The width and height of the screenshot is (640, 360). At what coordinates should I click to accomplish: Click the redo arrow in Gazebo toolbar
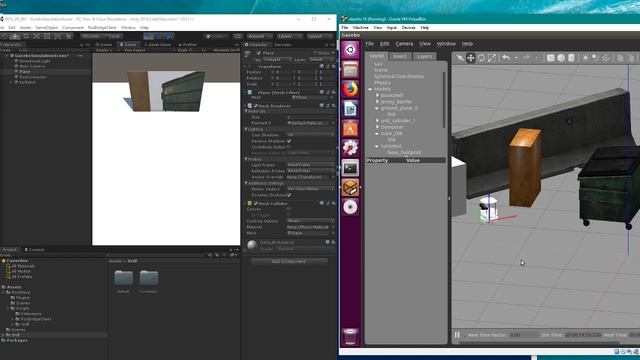[x=527, y=58]
